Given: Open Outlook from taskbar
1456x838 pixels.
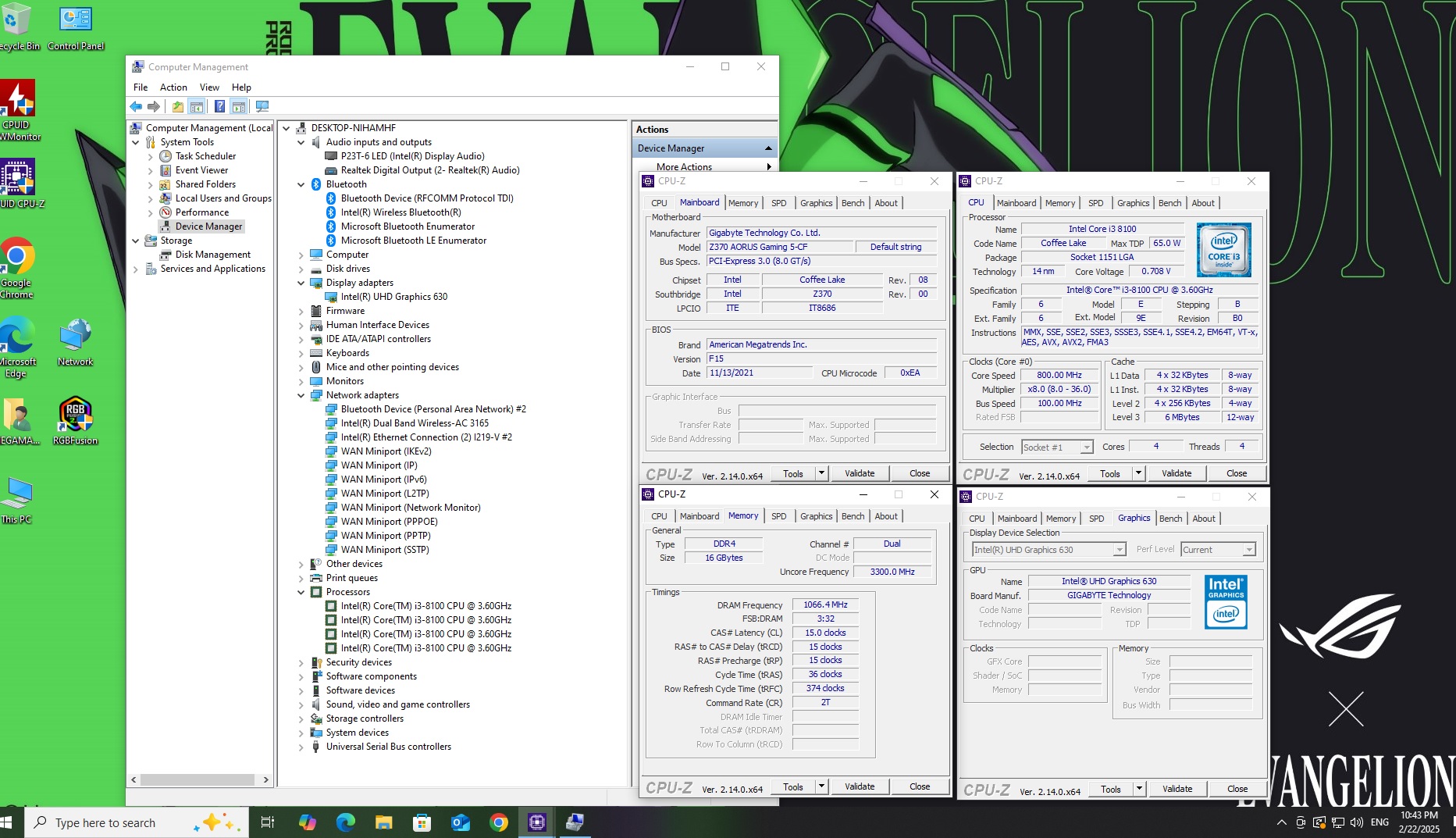Looking at the screenshot, I should click(x=460, y=822).
